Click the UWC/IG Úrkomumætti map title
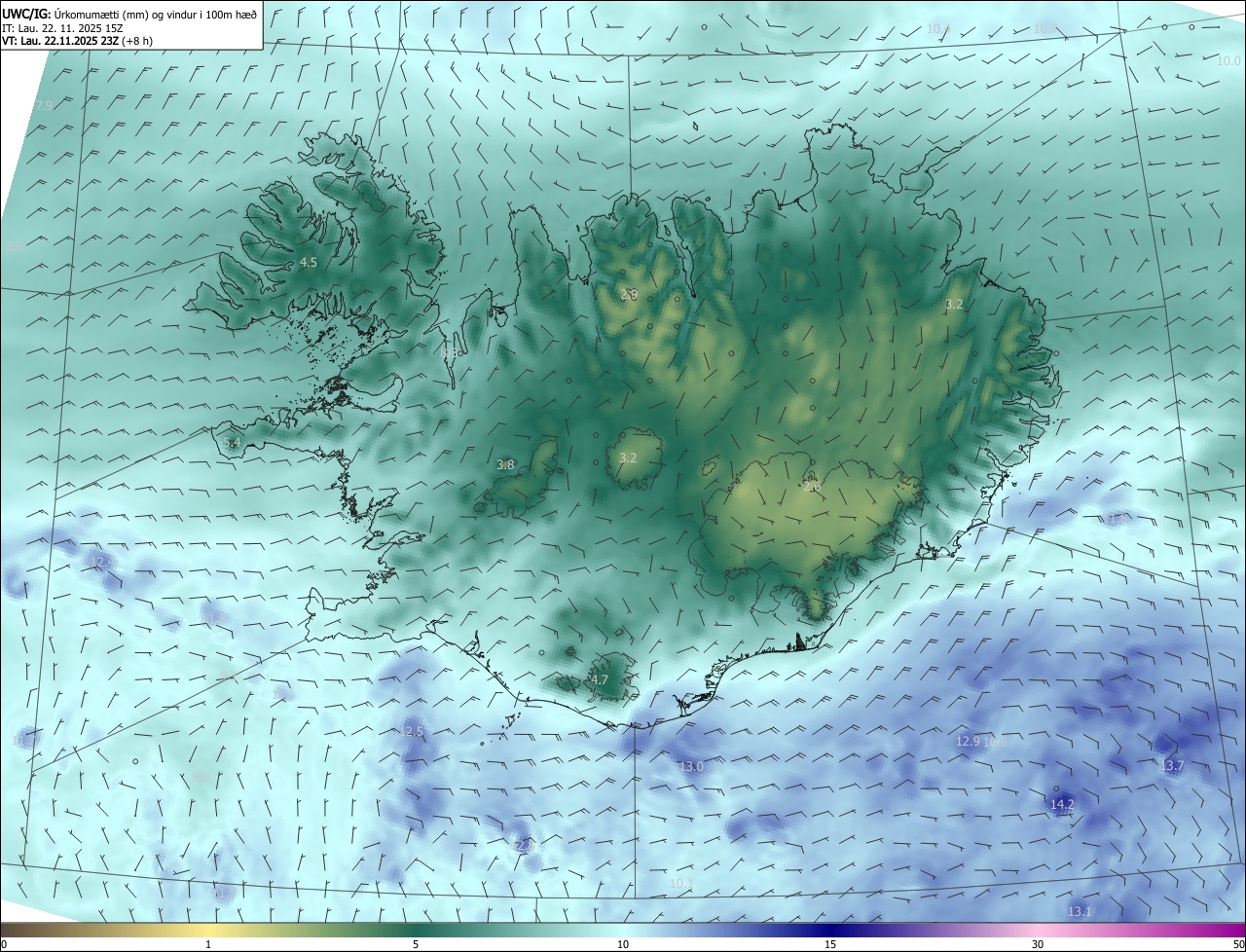The image size is (1246, 952). pos(129,14)
